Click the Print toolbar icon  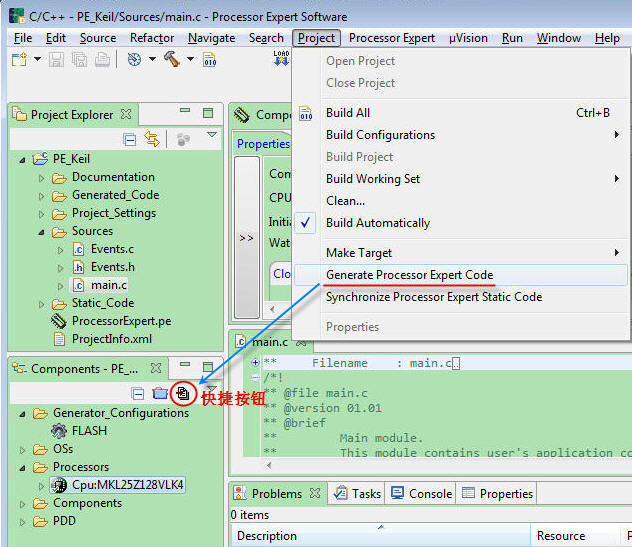point(102,60)
